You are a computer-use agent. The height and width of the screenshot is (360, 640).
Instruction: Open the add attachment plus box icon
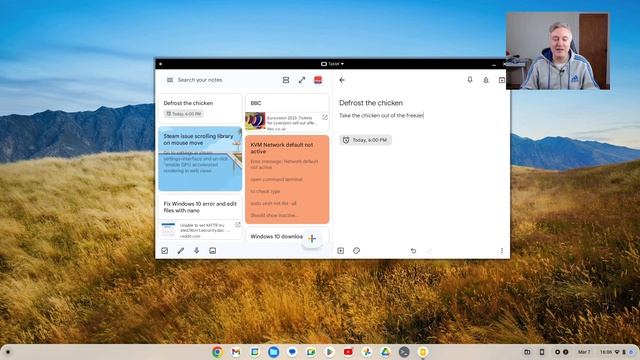click(340, 251)
